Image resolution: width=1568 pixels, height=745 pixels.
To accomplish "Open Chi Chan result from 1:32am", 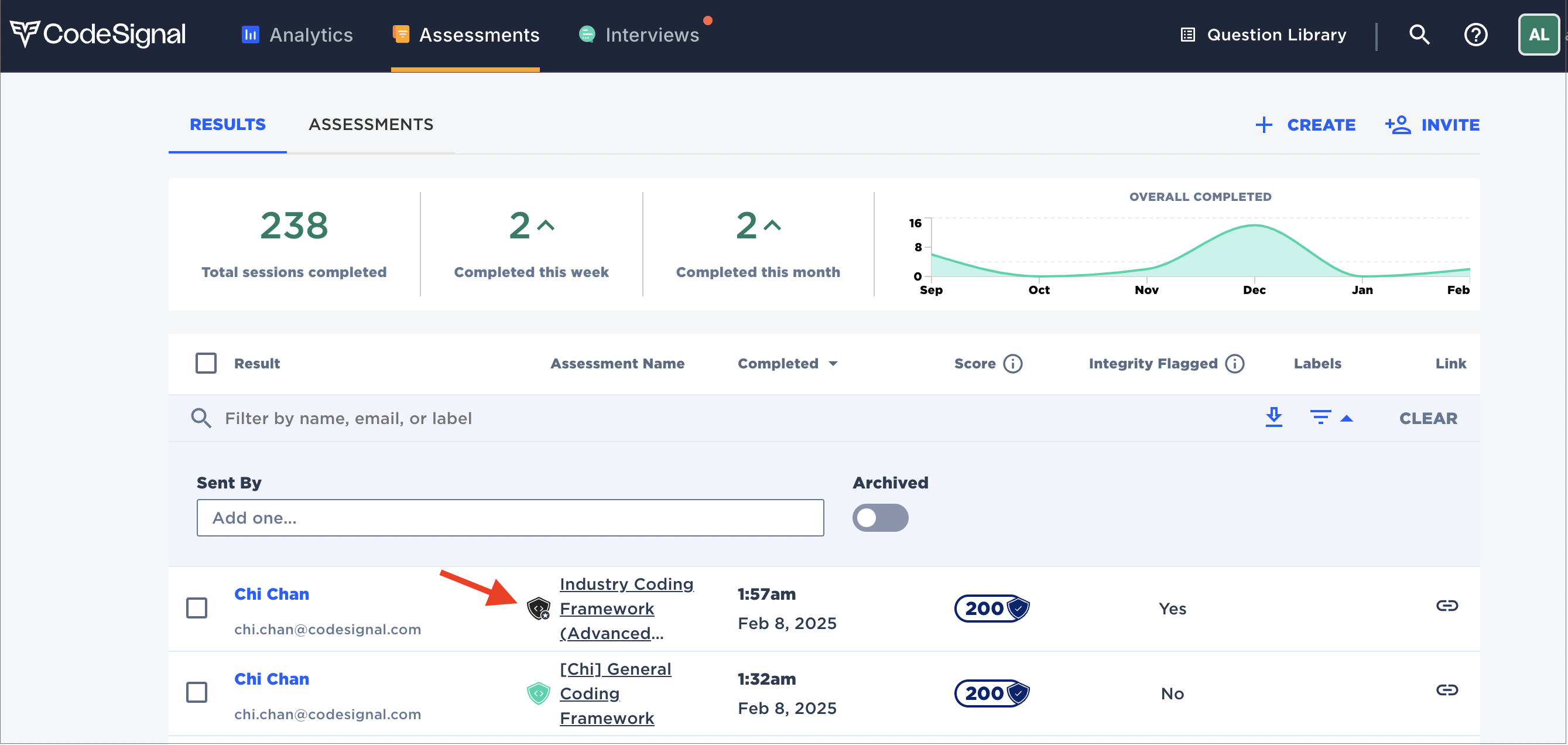I will click(272, 679).
